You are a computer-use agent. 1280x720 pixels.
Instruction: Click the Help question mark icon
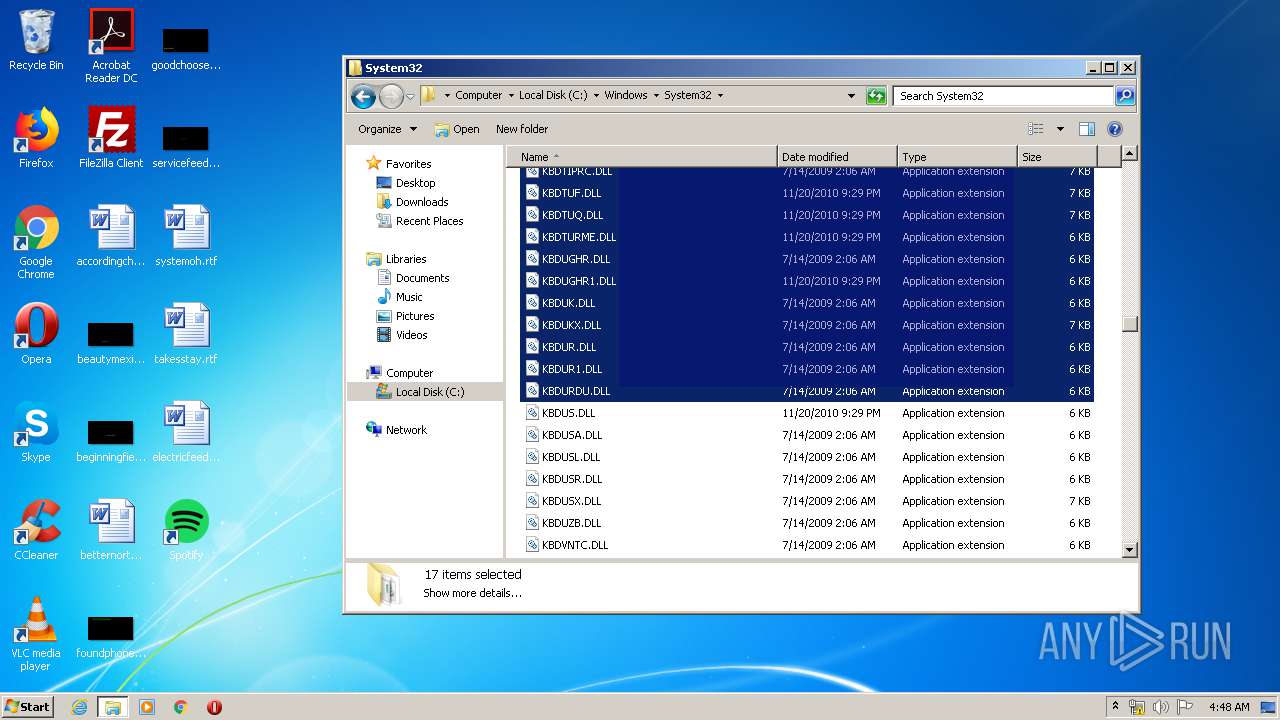point(1115,129)
